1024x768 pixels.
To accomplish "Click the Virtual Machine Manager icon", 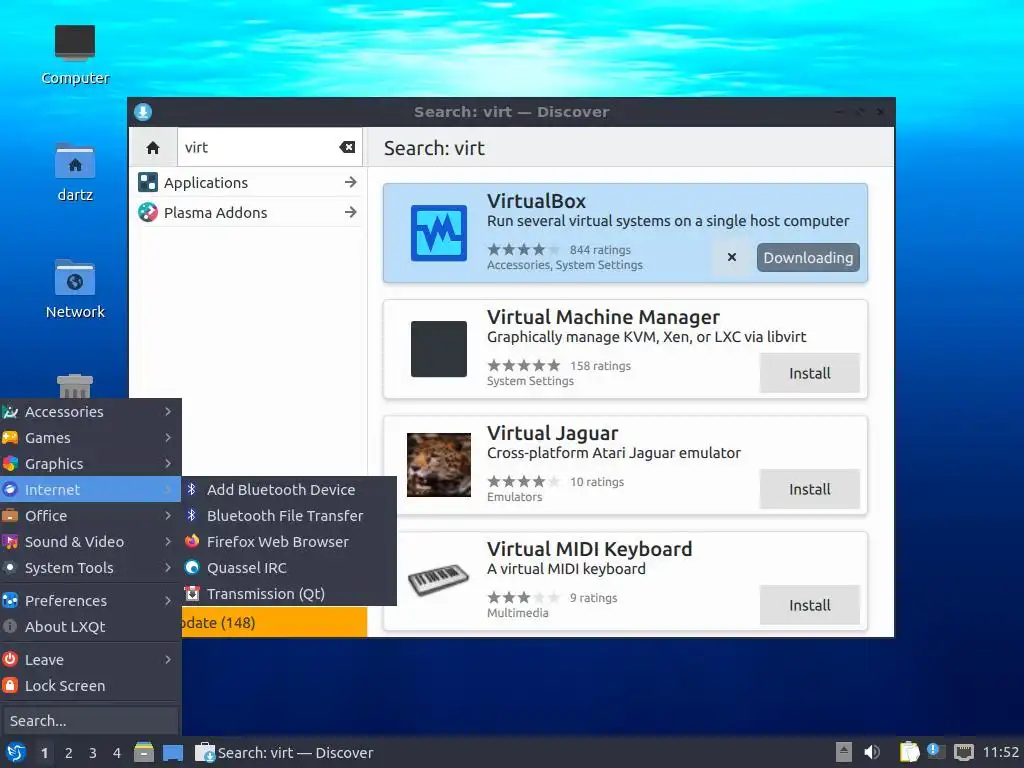I will [438, 349].
